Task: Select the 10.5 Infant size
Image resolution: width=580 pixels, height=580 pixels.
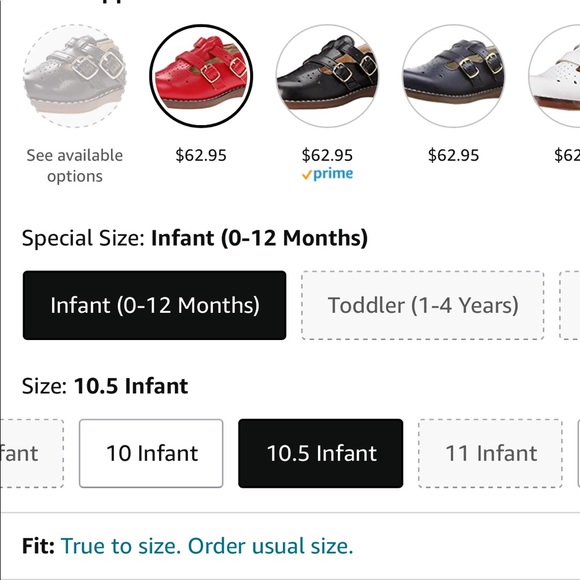Action: (x=321, y=453)
